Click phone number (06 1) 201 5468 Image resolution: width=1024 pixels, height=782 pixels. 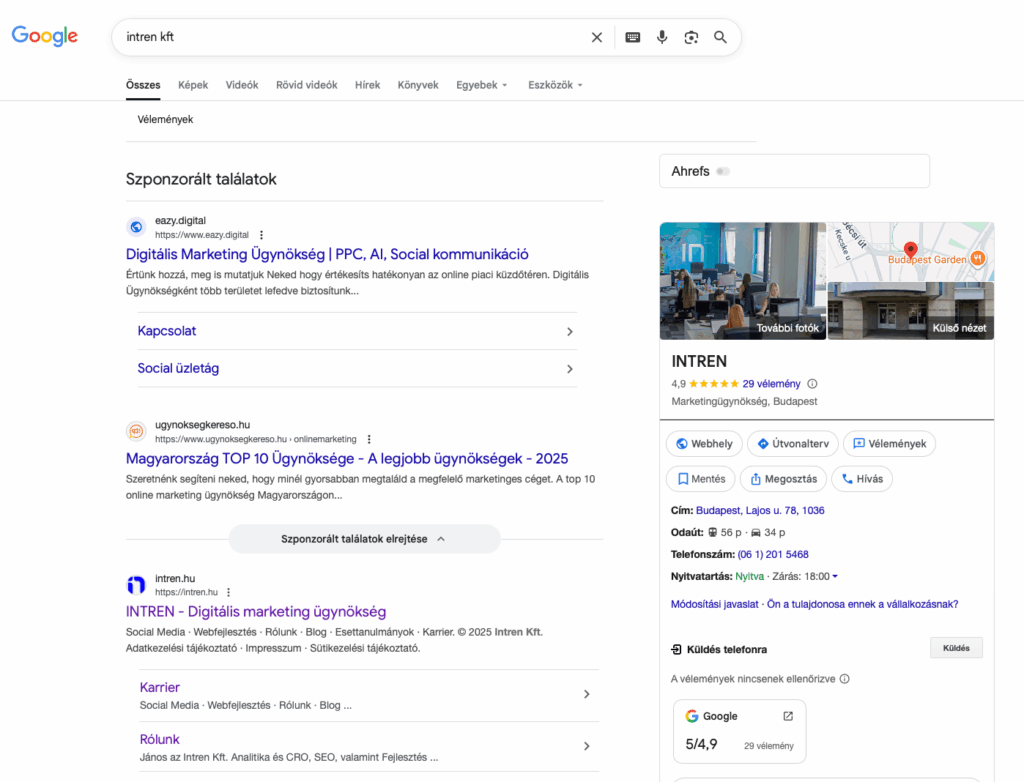coord(773,555)
